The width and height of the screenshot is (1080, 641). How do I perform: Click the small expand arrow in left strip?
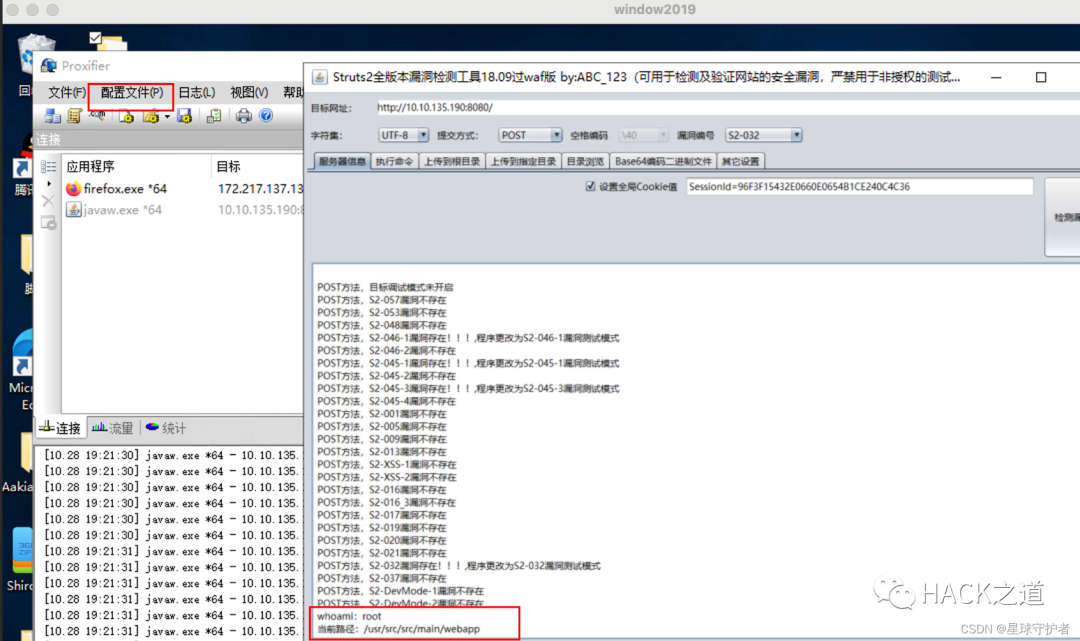click(48, 184)
